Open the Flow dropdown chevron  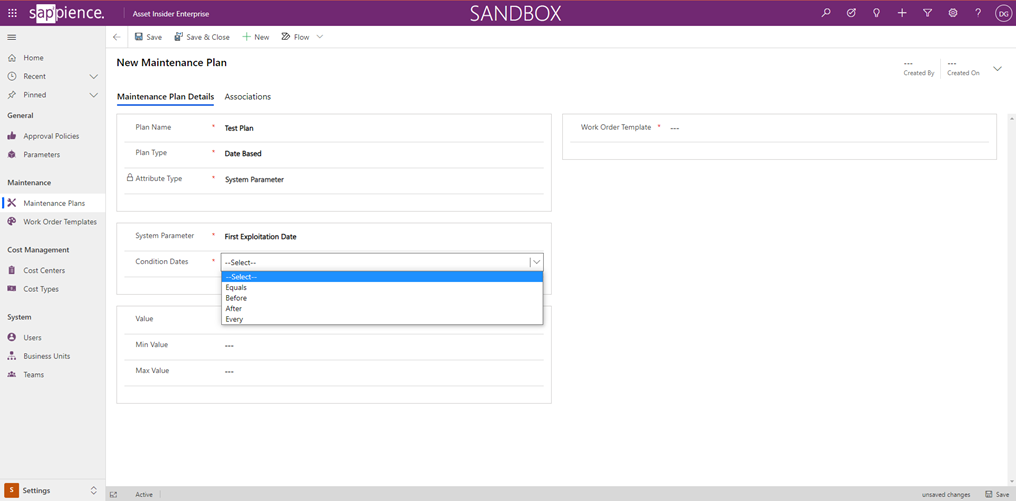[x=320, y=37]
